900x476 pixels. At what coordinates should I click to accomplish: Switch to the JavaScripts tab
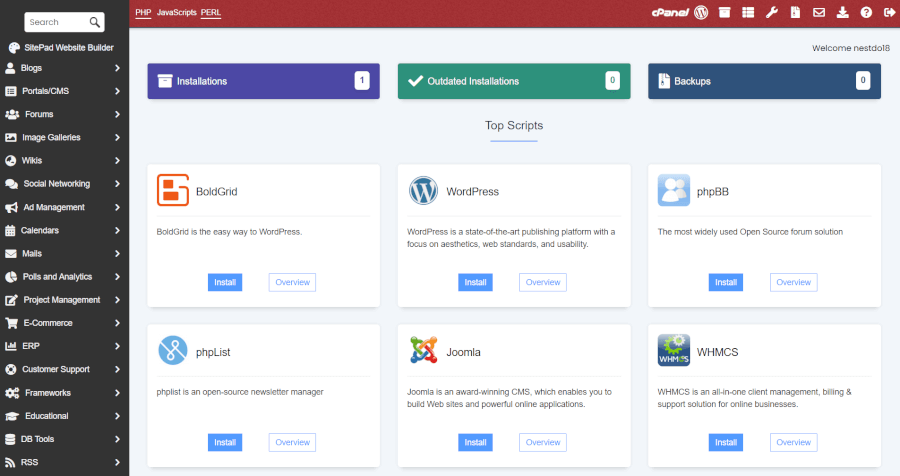pyautogui.click(x=176, y=12)
